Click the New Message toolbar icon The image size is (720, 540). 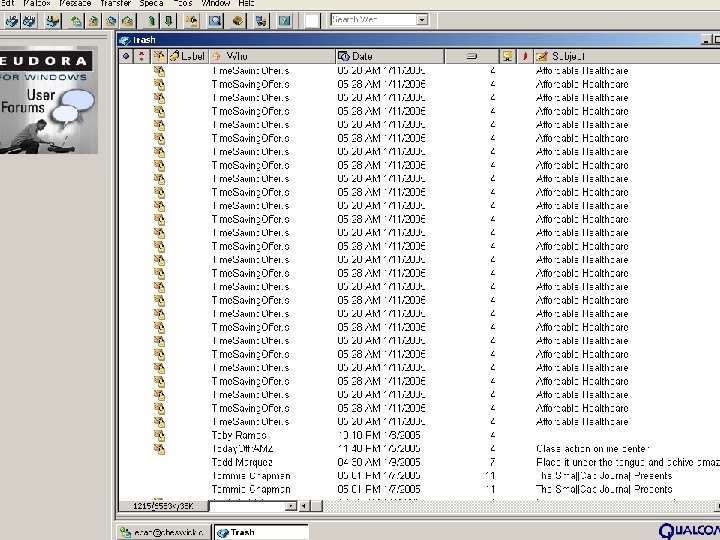(x=76, y=21)
